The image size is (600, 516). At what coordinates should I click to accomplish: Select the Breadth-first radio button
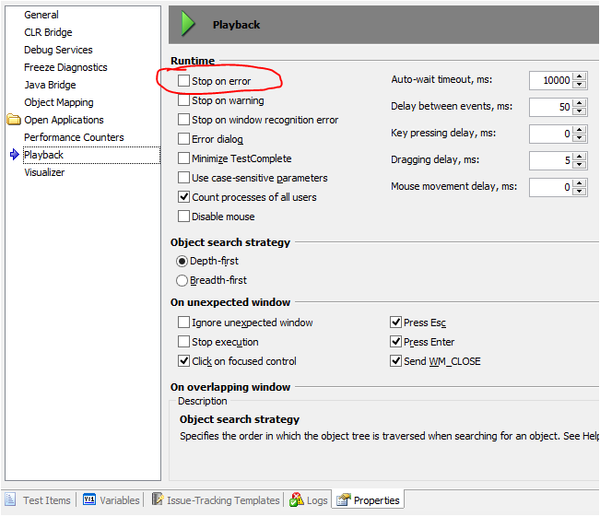pos(182,281)
